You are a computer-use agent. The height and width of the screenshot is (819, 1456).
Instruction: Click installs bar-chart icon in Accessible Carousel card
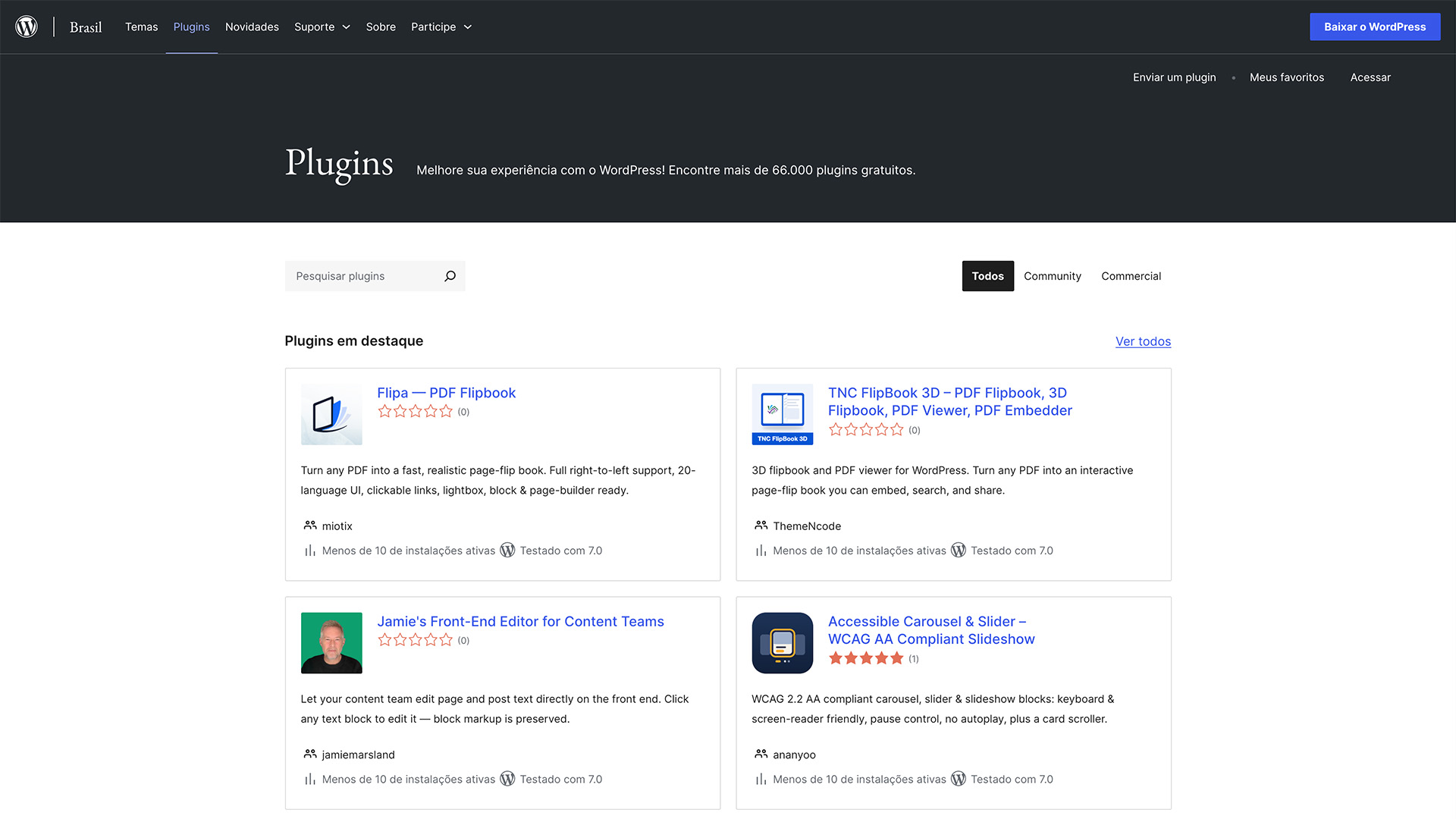761,779
